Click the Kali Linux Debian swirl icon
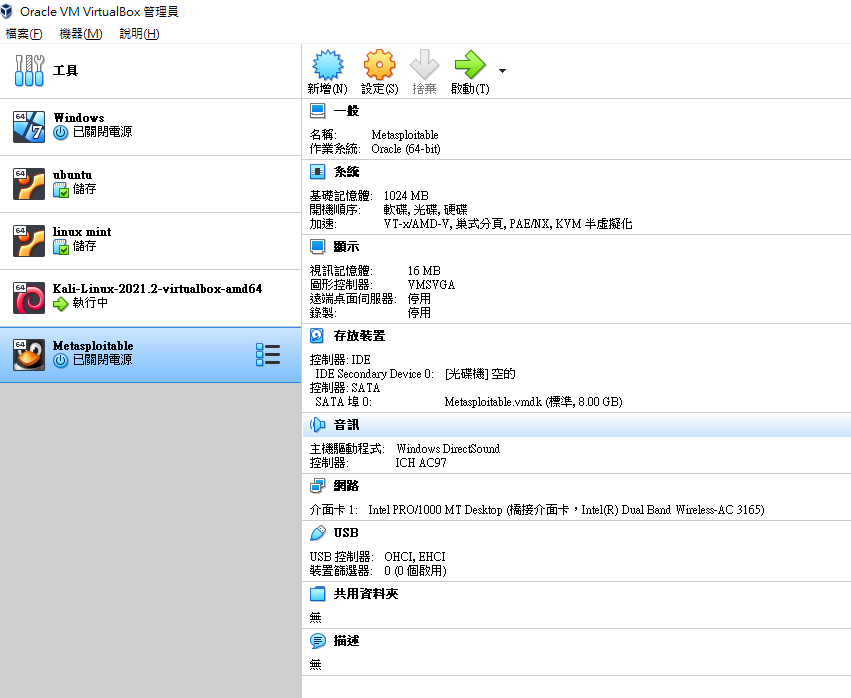851x698 pixels. tap(29, 298)
